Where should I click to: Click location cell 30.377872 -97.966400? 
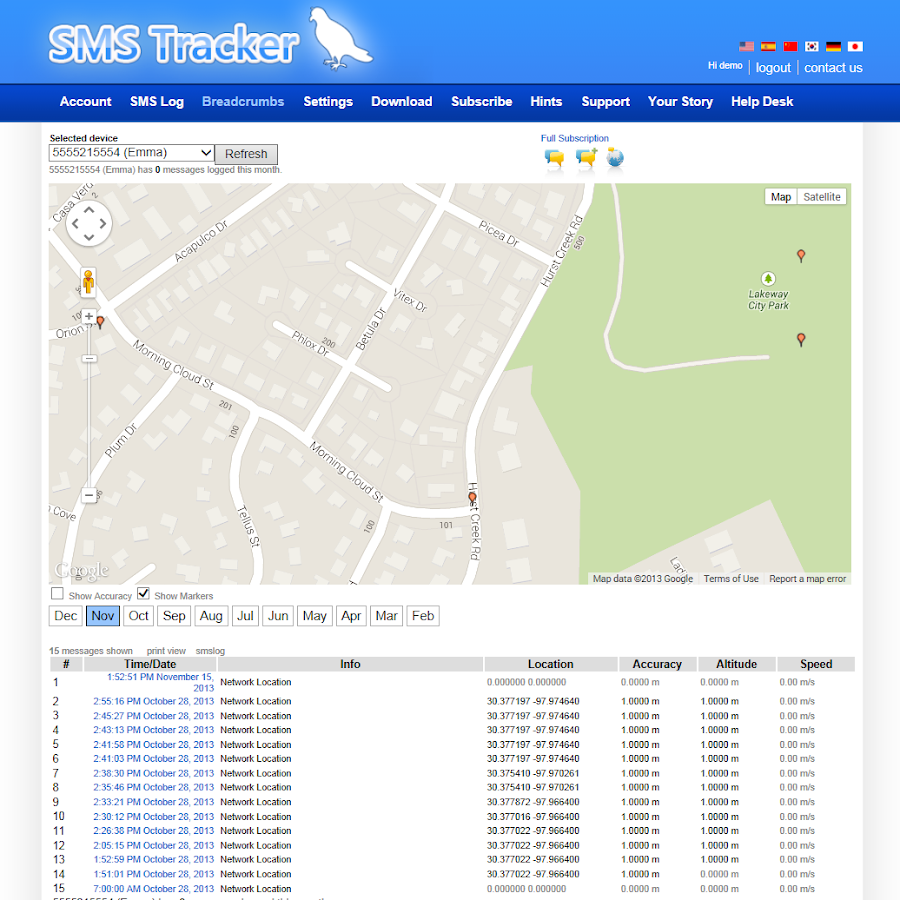[x=533, y=802]
